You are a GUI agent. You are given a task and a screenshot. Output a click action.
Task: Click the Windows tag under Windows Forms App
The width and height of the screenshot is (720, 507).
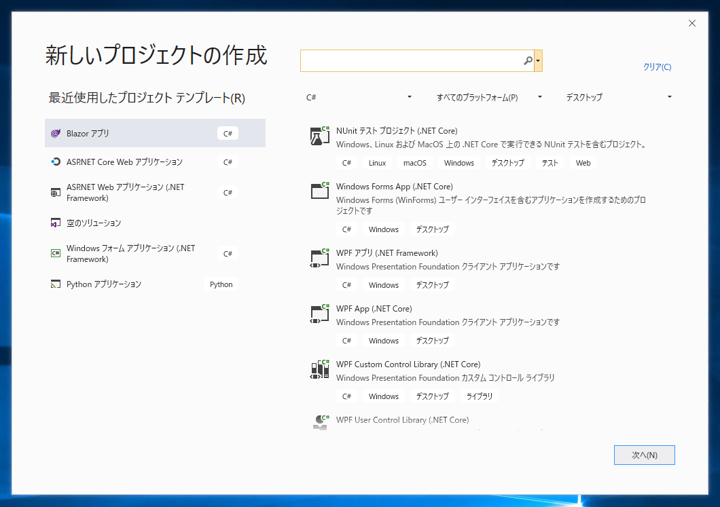click(383, 230)
